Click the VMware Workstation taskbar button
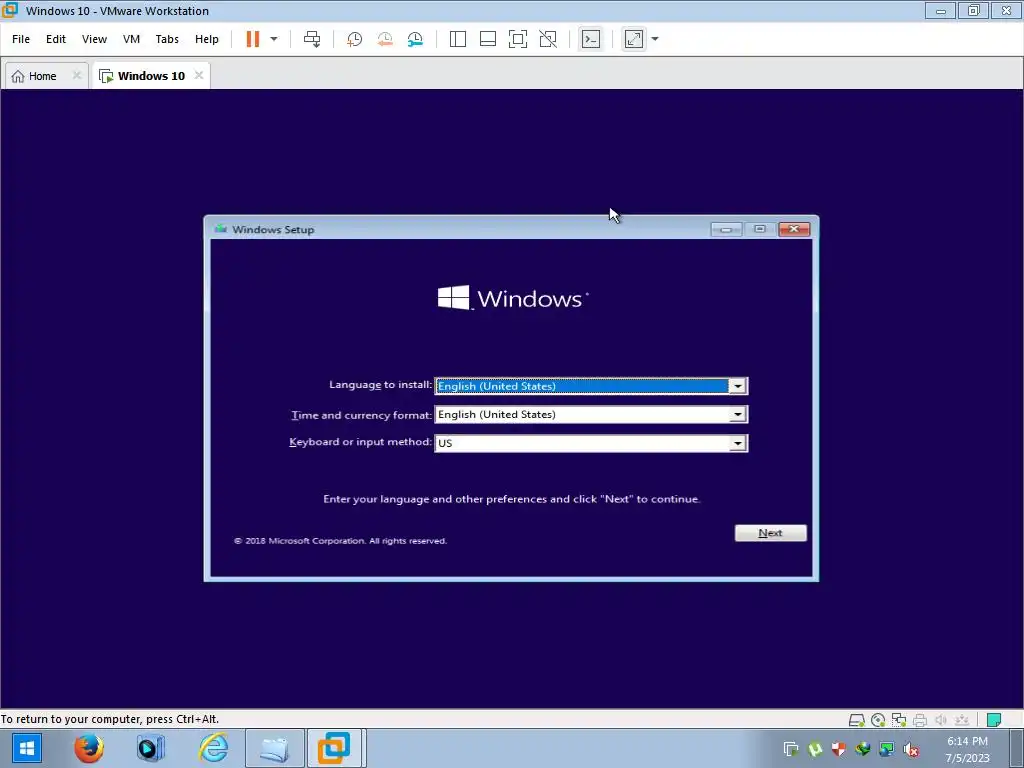The height and width of the screenshot is (768, 1024). [334, 748]
